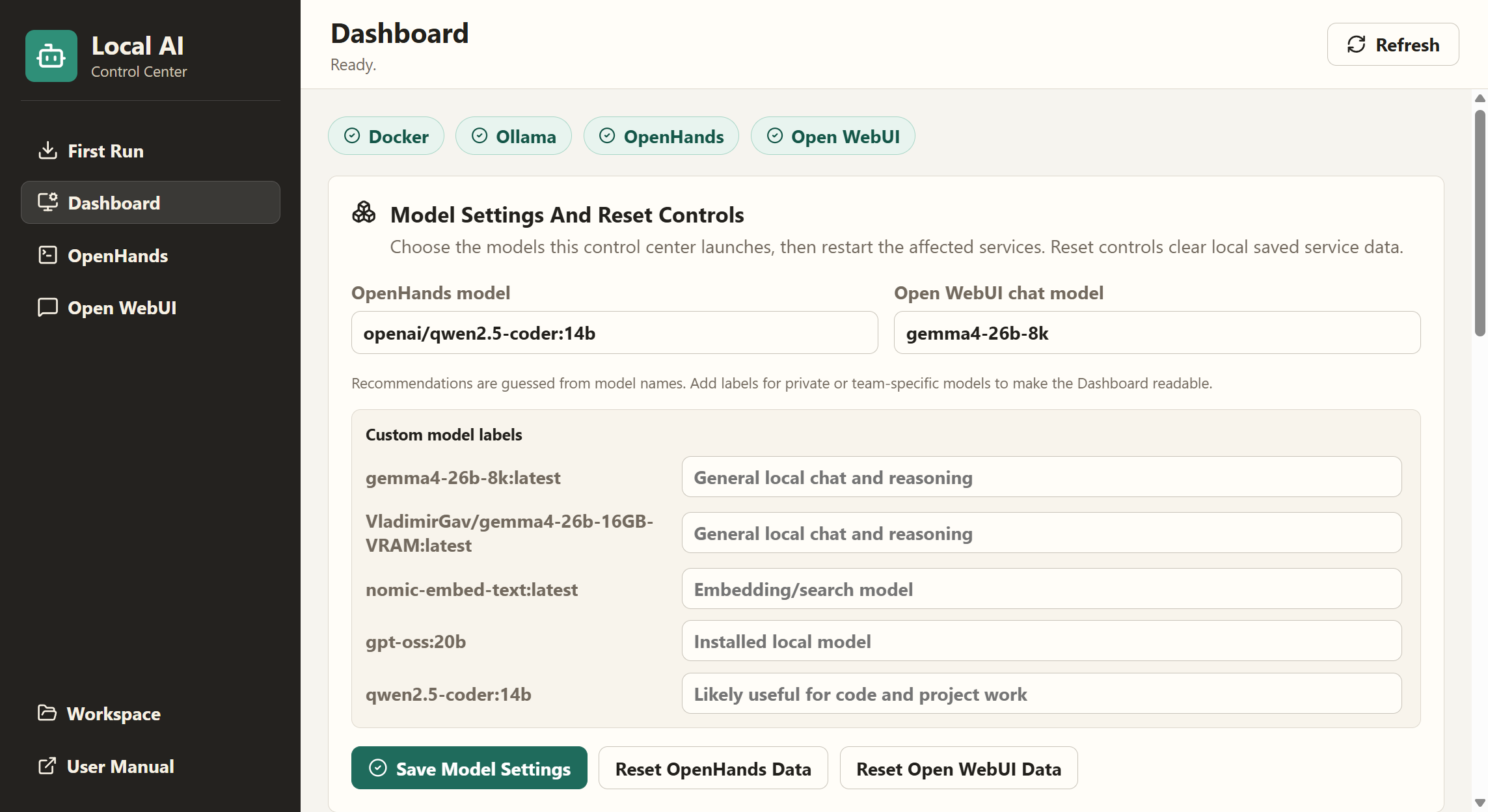Click the Open WebUI status pill
This screenshot has height=812, width=1488.
click(x=833, y=135)
